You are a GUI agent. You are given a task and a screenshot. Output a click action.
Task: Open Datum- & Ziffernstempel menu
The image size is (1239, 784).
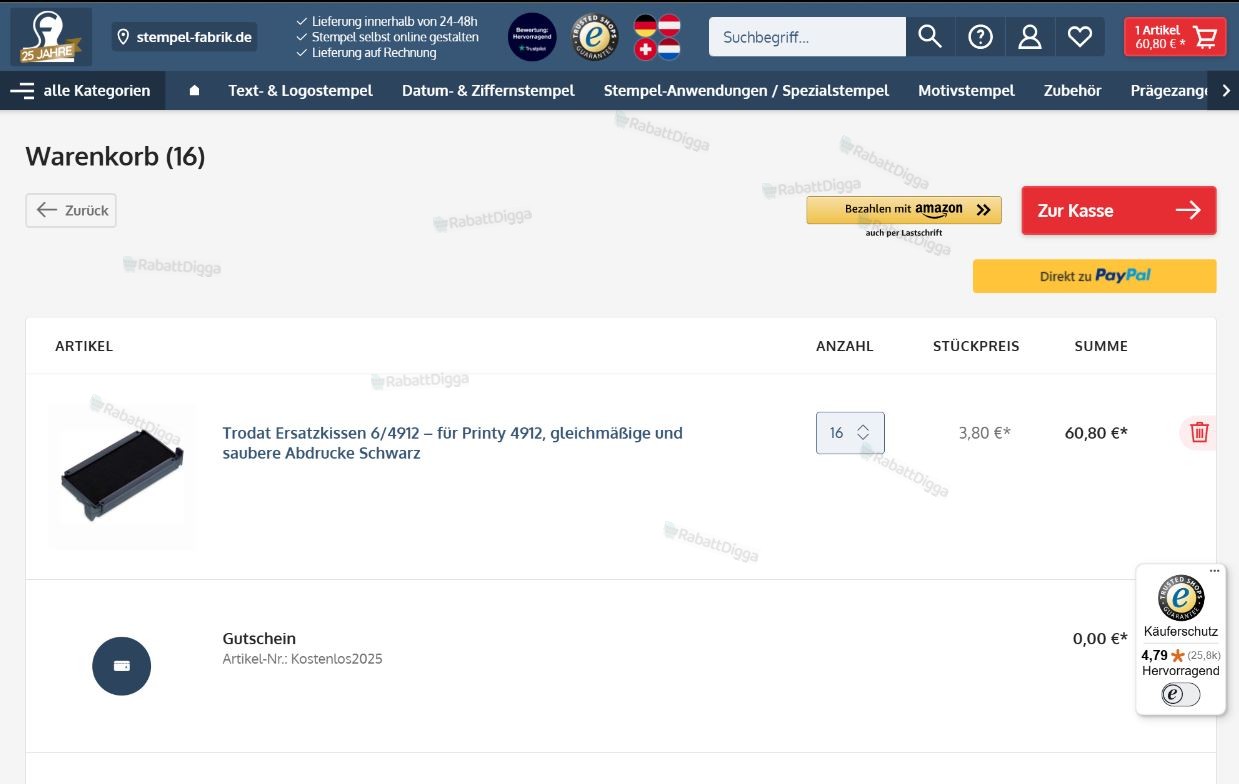pyautogui.click(x=488, y=90)
